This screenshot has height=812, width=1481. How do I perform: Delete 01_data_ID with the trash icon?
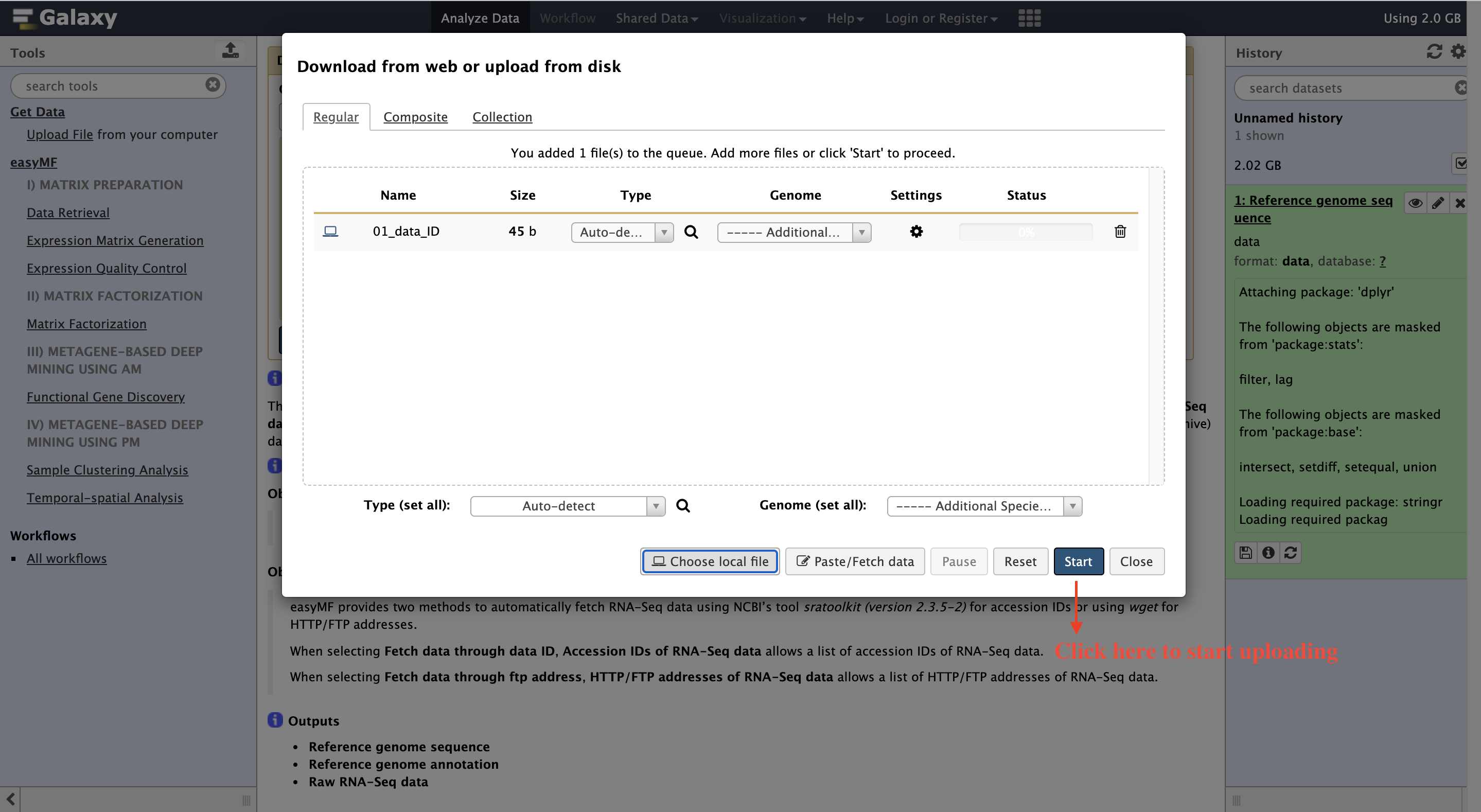click(x=1119, y=232)
